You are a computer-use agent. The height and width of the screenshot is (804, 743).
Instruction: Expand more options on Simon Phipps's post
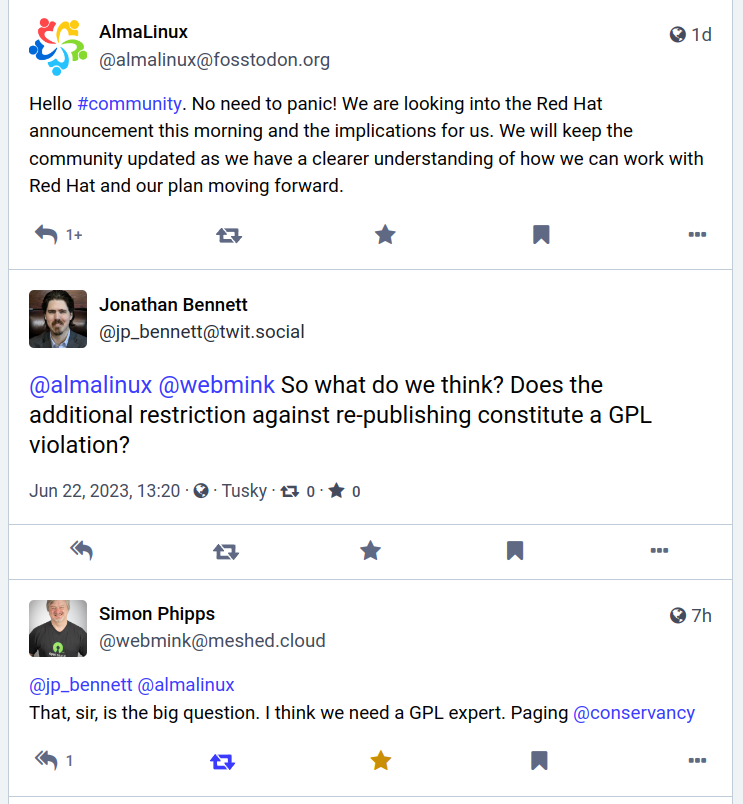[698, 761]
